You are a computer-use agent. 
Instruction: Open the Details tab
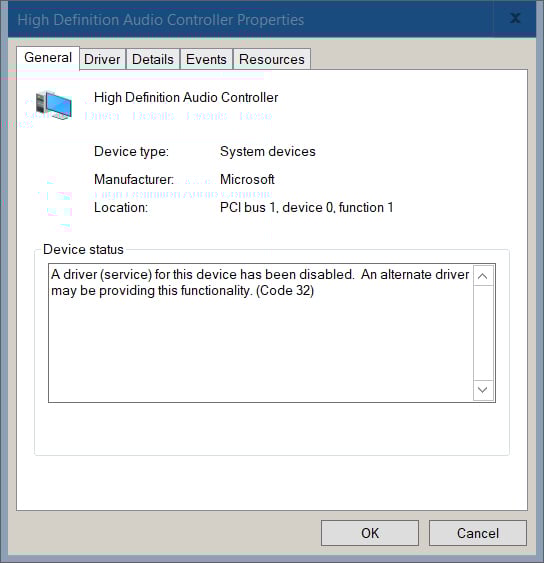click(153, 59)
